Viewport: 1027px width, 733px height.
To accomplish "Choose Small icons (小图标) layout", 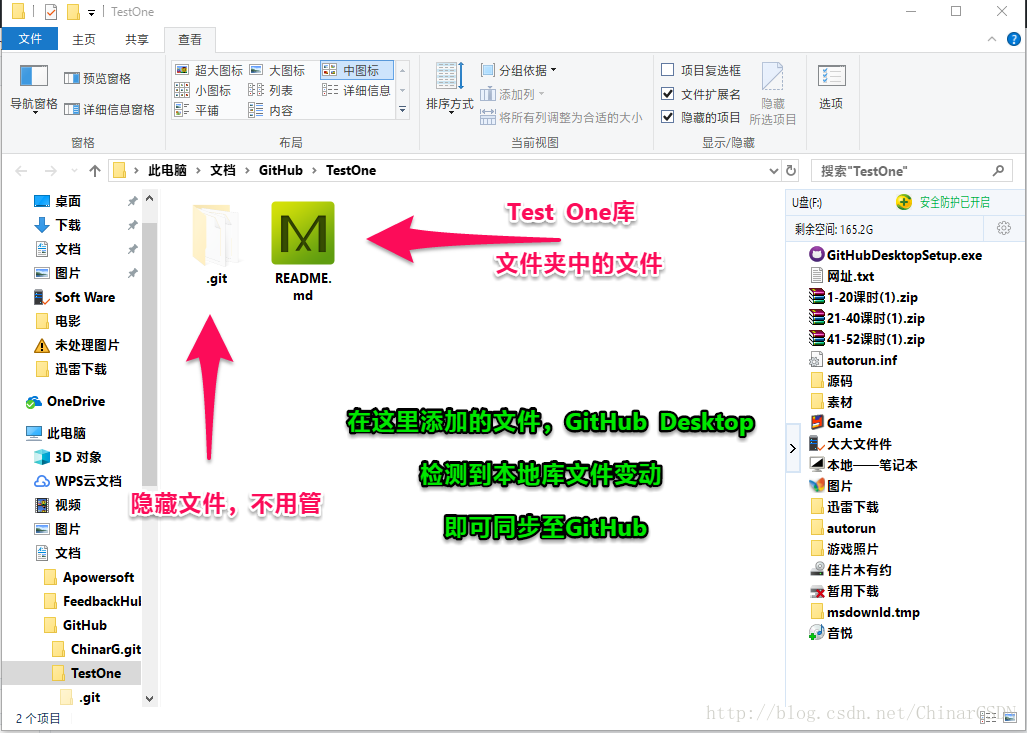I will [203, 90].
